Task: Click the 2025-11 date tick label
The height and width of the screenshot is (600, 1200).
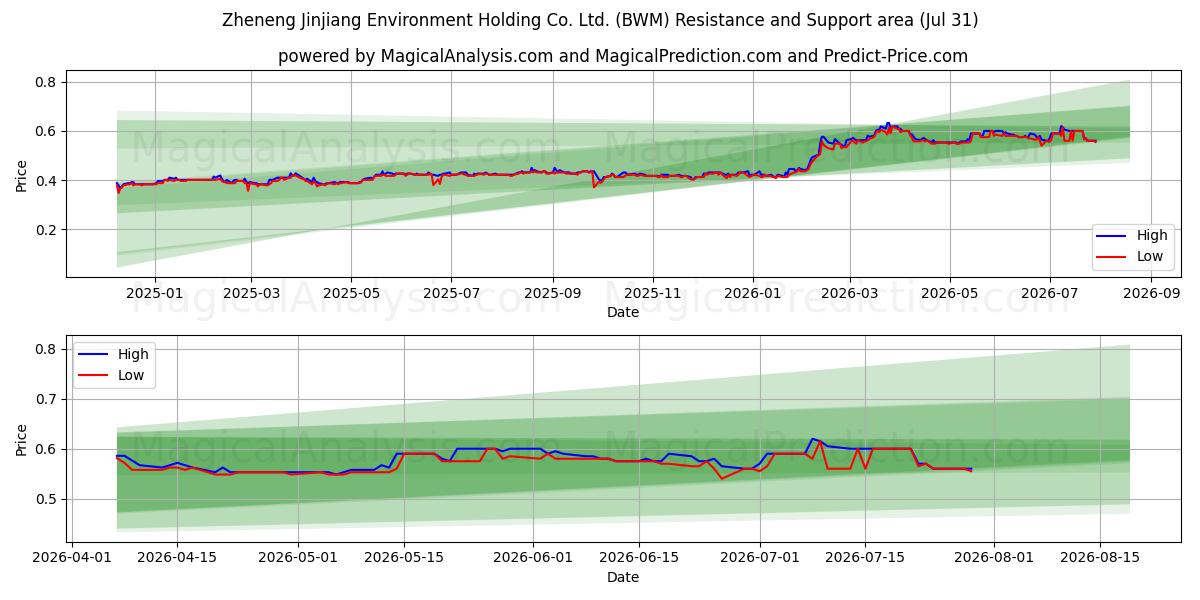Action: (653, 294)
